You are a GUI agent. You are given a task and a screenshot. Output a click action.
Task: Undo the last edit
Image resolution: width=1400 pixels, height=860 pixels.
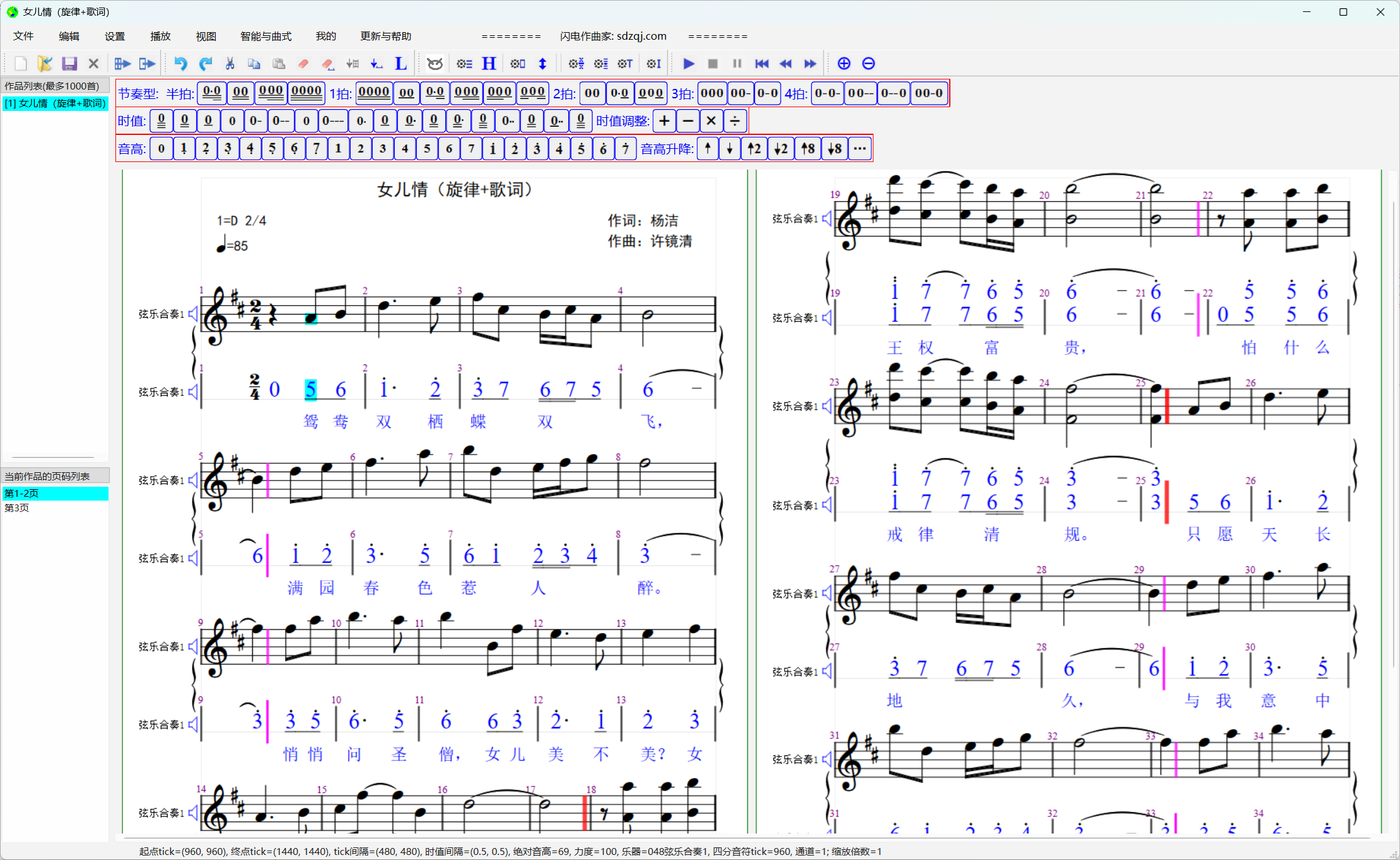[x=181, y=64]
